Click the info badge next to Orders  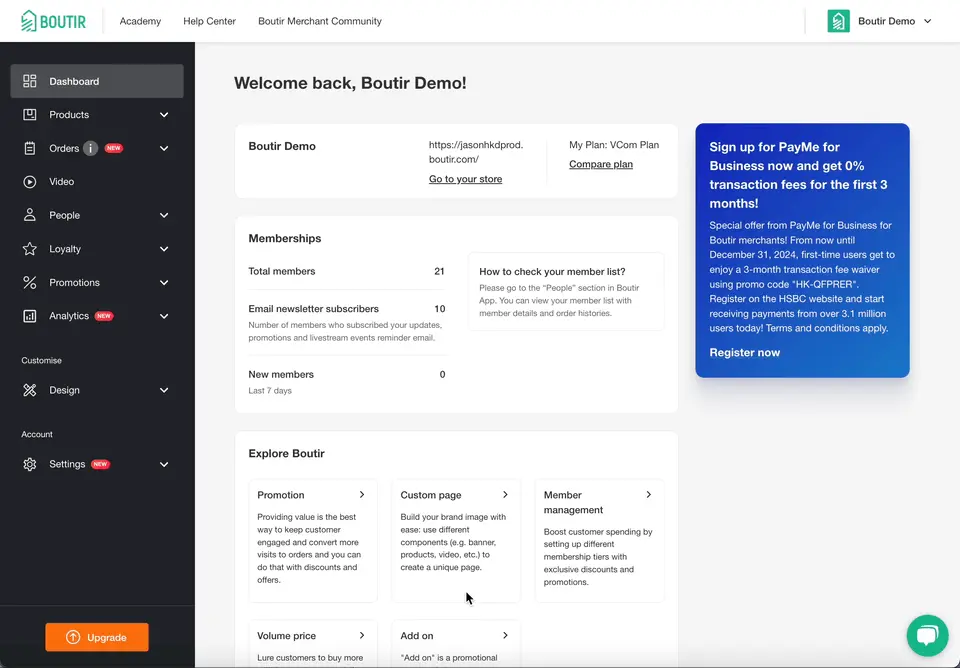tap(91, 148)
